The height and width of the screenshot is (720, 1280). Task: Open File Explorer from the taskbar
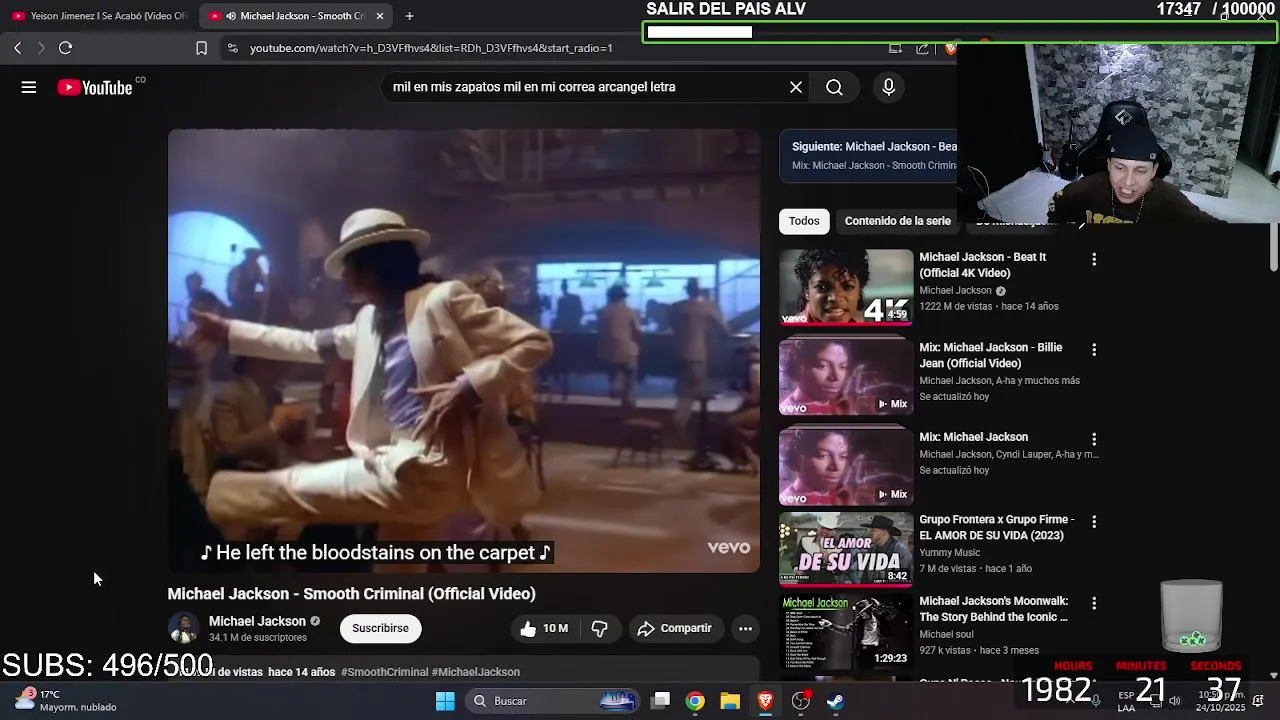point(730,701)
